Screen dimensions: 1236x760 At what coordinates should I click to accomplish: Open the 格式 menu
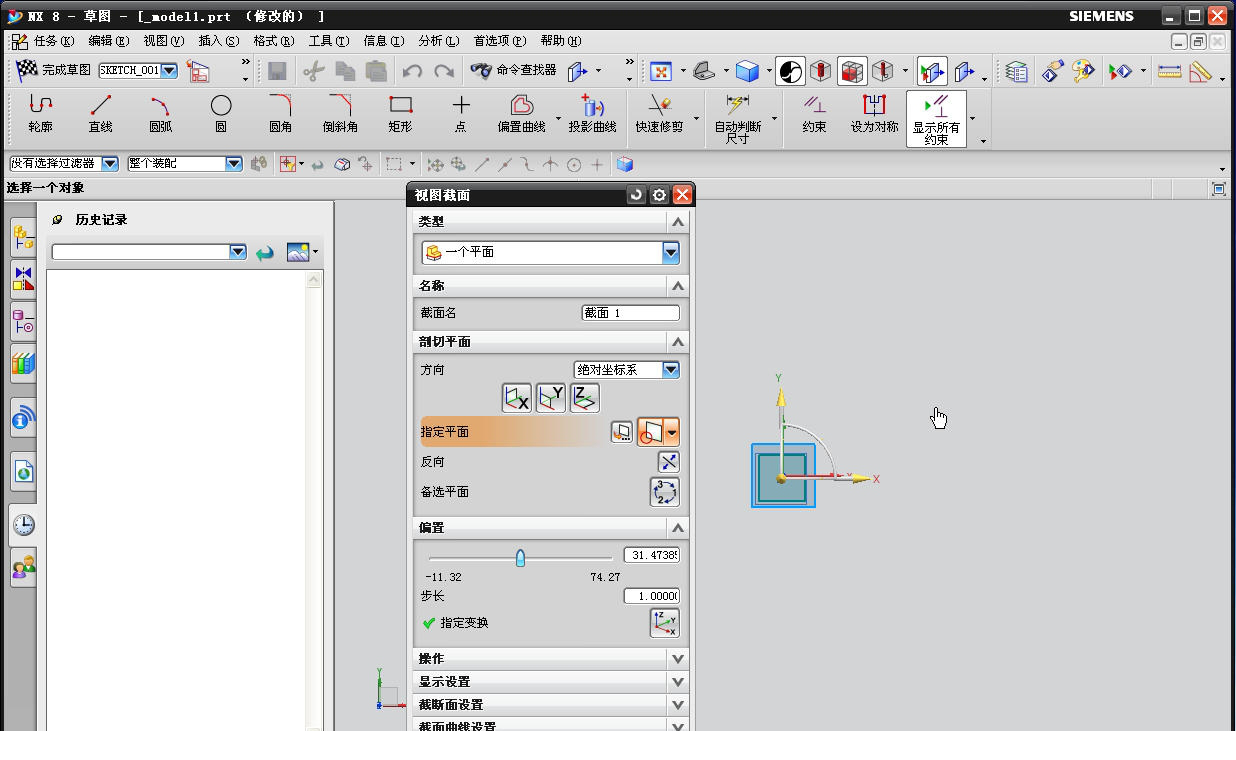(x=273, y=41)
